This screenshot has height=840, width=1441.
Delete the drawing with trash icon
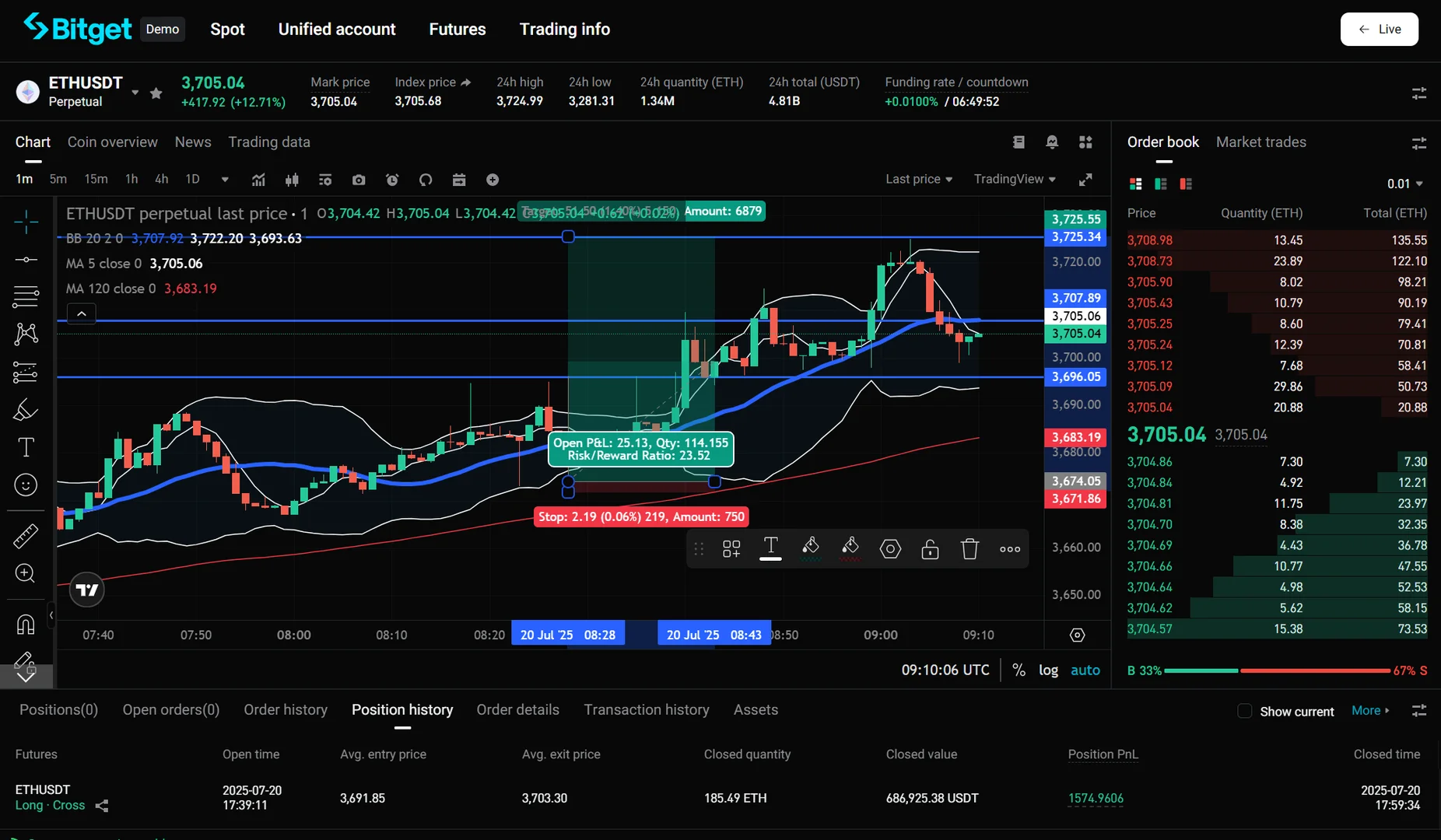point(969,549)
